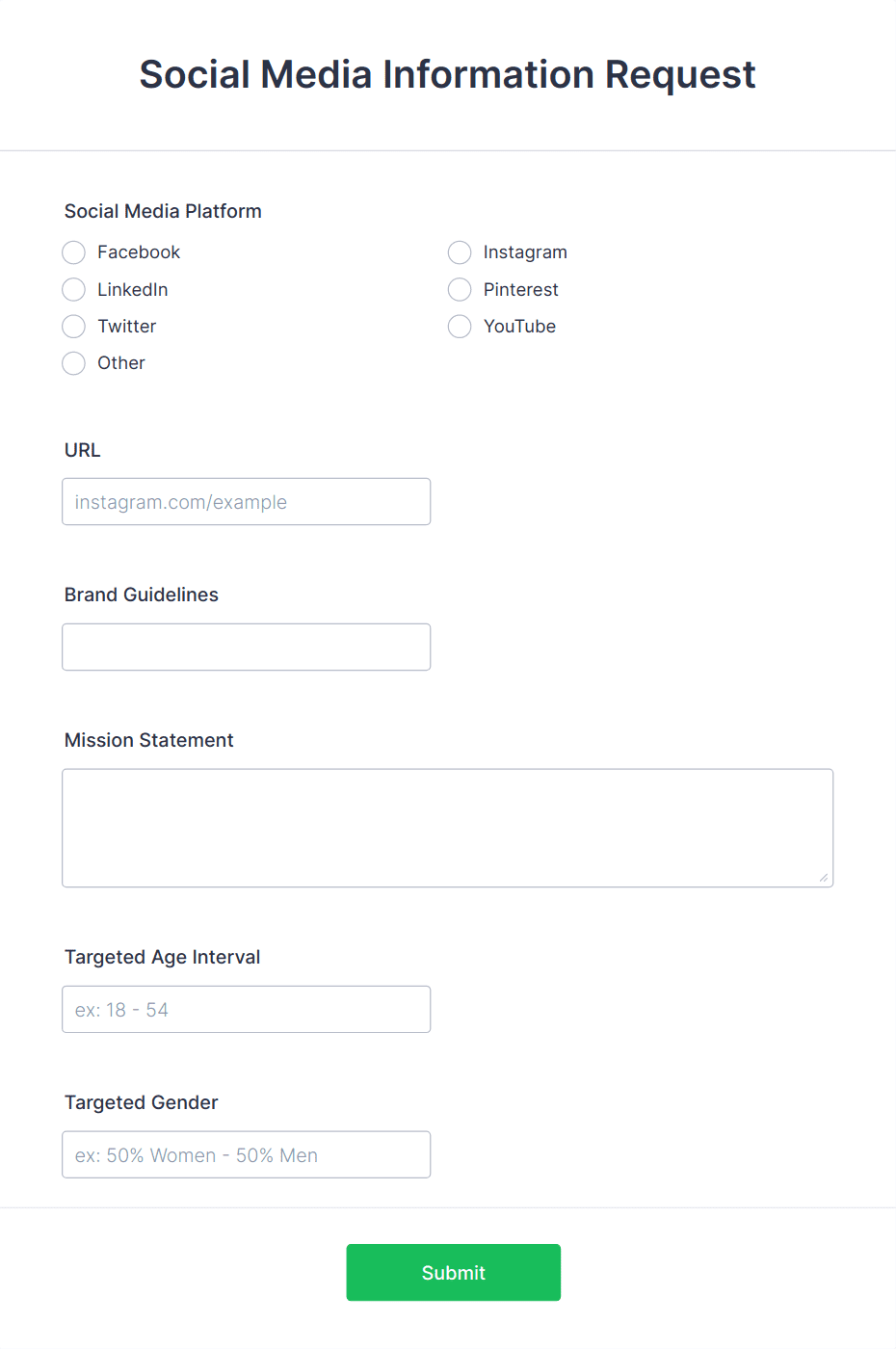Image resolution: width=896 pixels, height=1349 pixels.
Task: Click the Targeted Gender input field
Action: coord(246,1154)
